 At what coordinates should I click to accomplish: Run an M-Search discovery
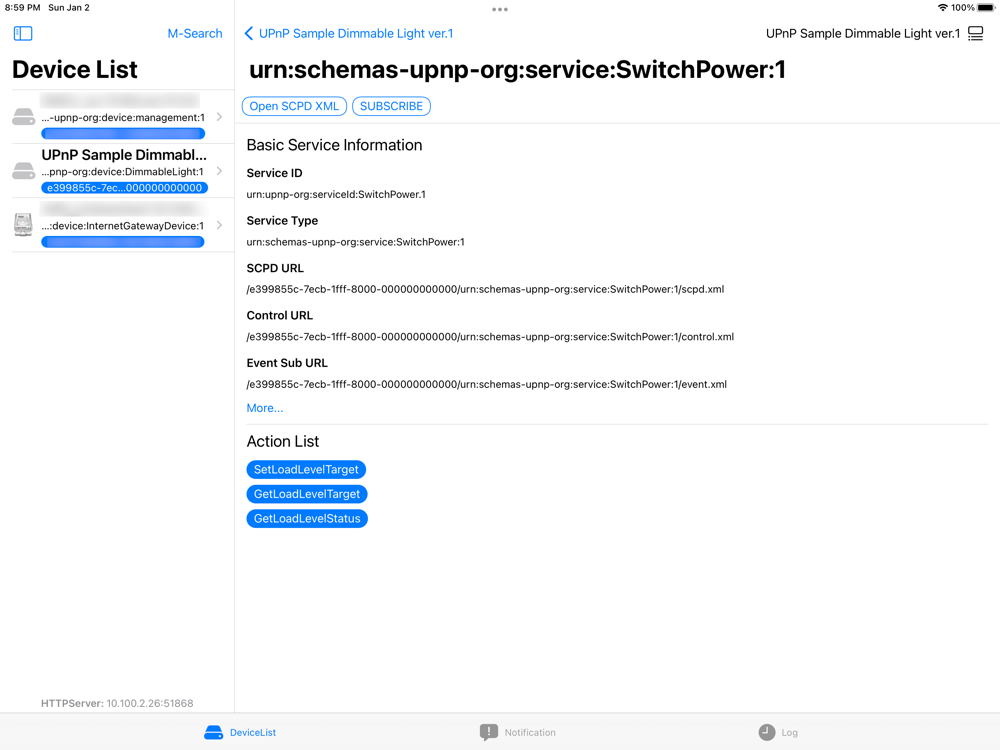click(195, 33)
